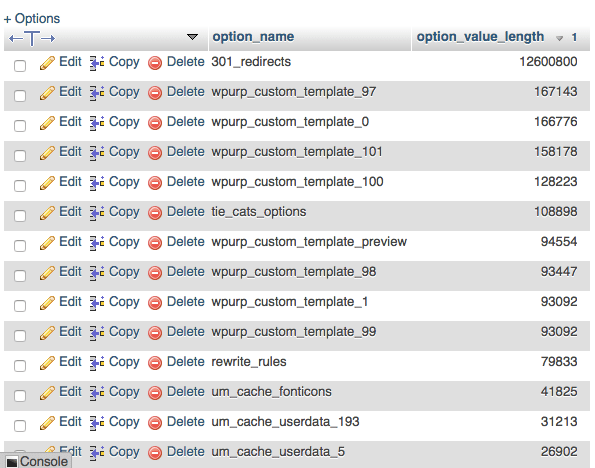The image size is (595, 468).
Task: Click the pencil icon for tie_cats_options
Action: pos(47,213)
